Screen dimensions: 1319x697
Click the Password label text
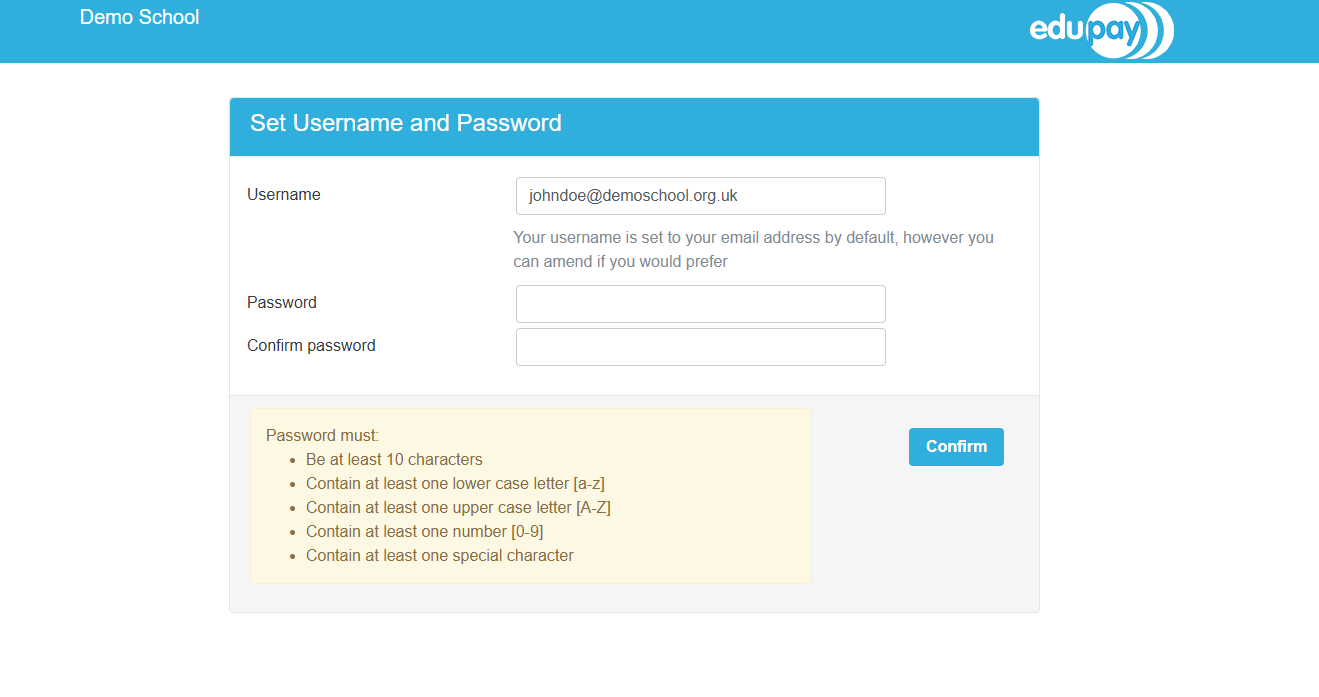(x=282, y=303)
